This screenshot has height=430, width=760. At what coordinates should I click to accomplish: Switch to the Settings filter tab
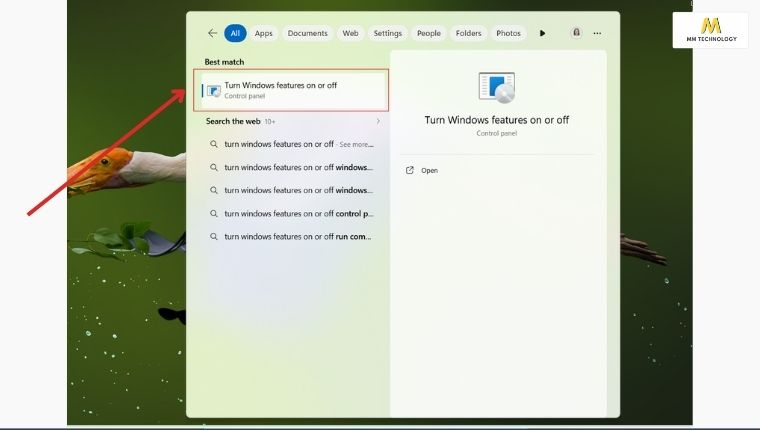[x=387, y=33]
